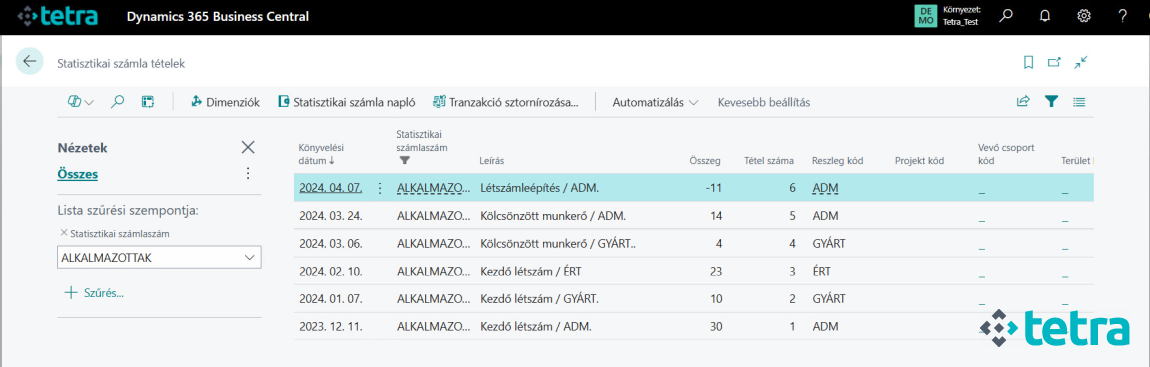Screen dimensions: 1150x367
Task: Select the Összes view
Action: pos(78,174)
